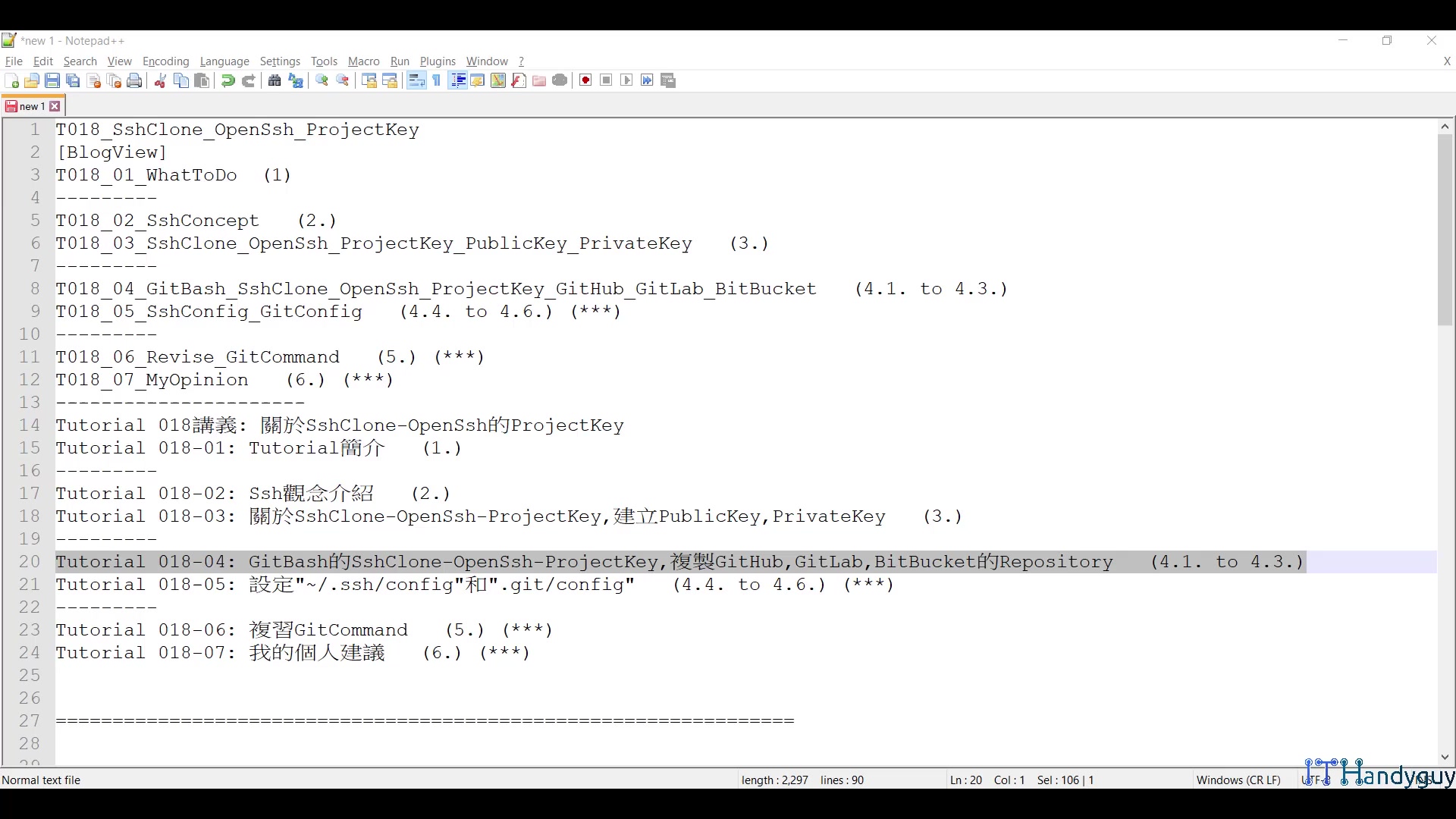Image resolution: width=1456 pixels, height=819 pixels.
Task: Zoom in on the text
Action: tap(322, 80)
